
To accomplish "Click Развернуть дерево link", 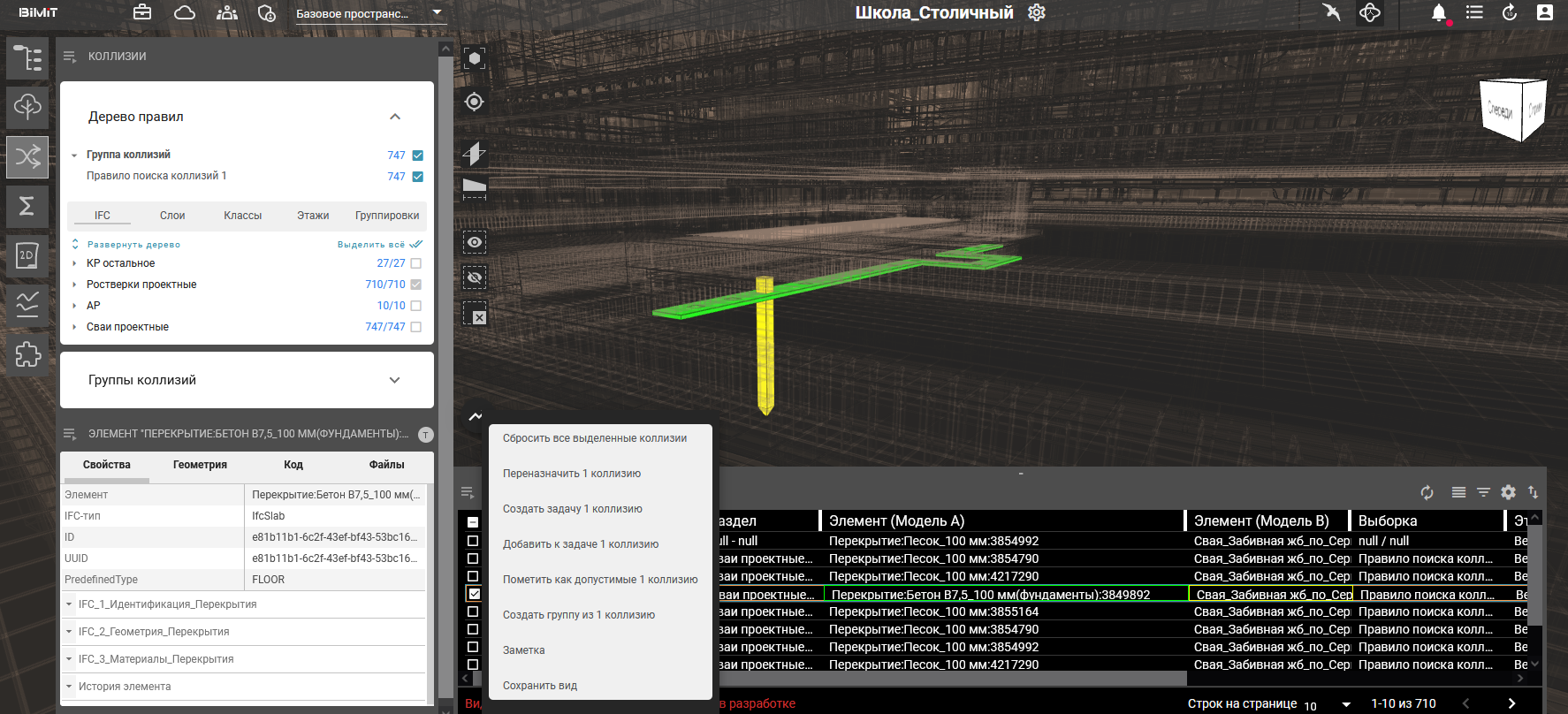I will coord(133,245).
